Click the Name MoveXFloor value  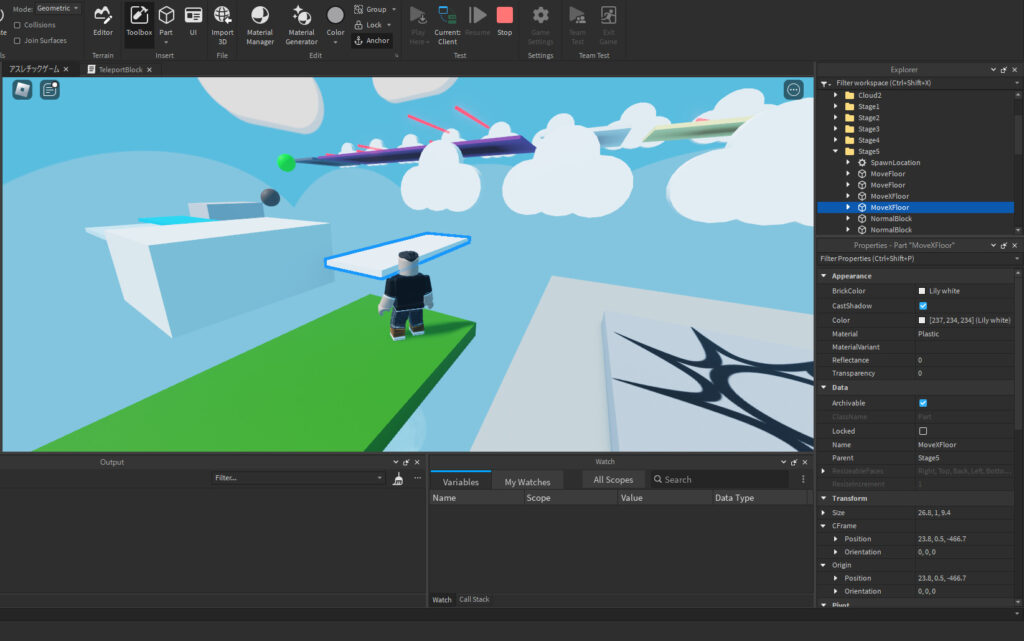937,445
